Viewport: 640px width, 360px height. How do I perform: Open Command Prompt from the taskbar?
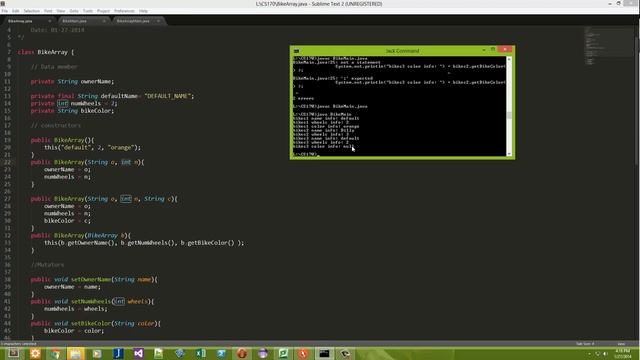[324, 353]
